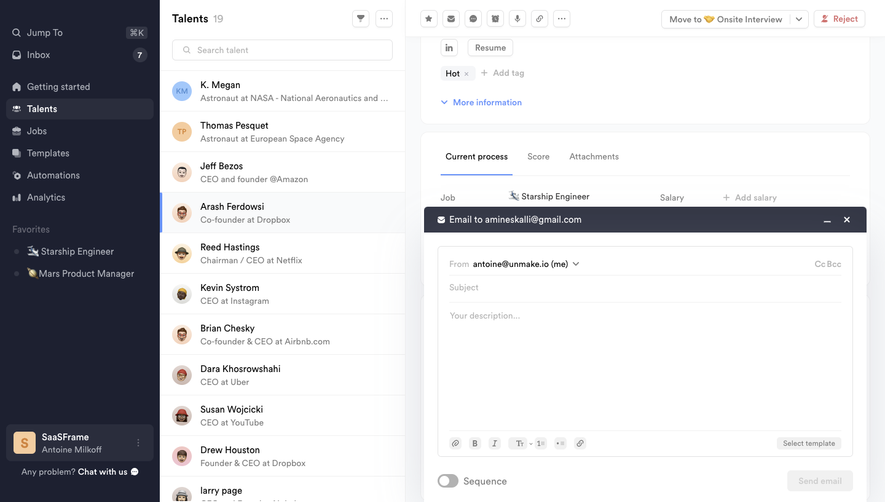Open the LinkedIn profile icon
Viewport: 885px width, 502px height.
pos(449,48)
